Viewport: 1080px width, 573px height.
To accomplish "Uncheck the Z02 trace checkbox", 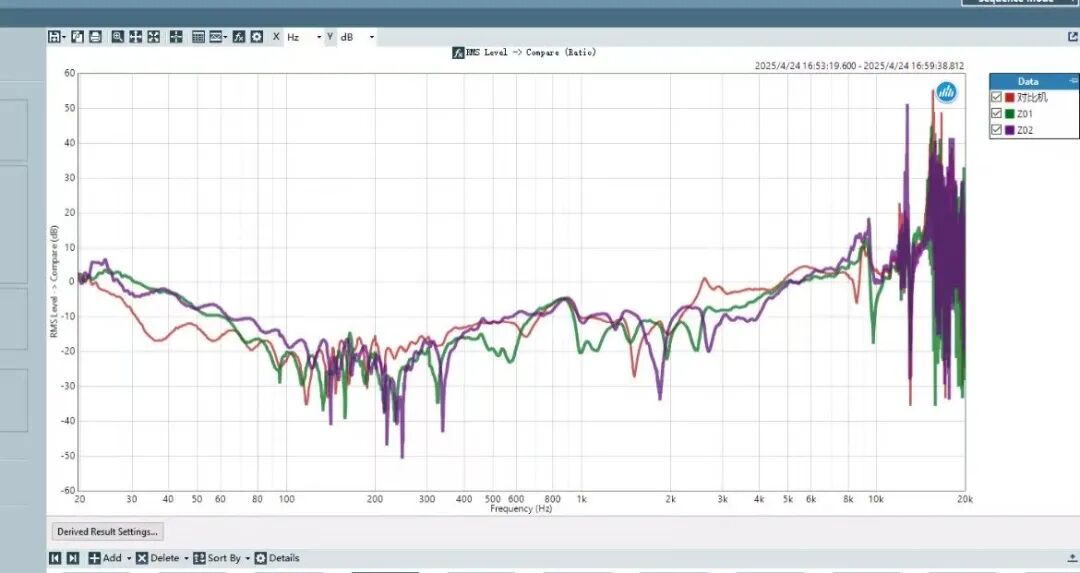I will [996, 129].
